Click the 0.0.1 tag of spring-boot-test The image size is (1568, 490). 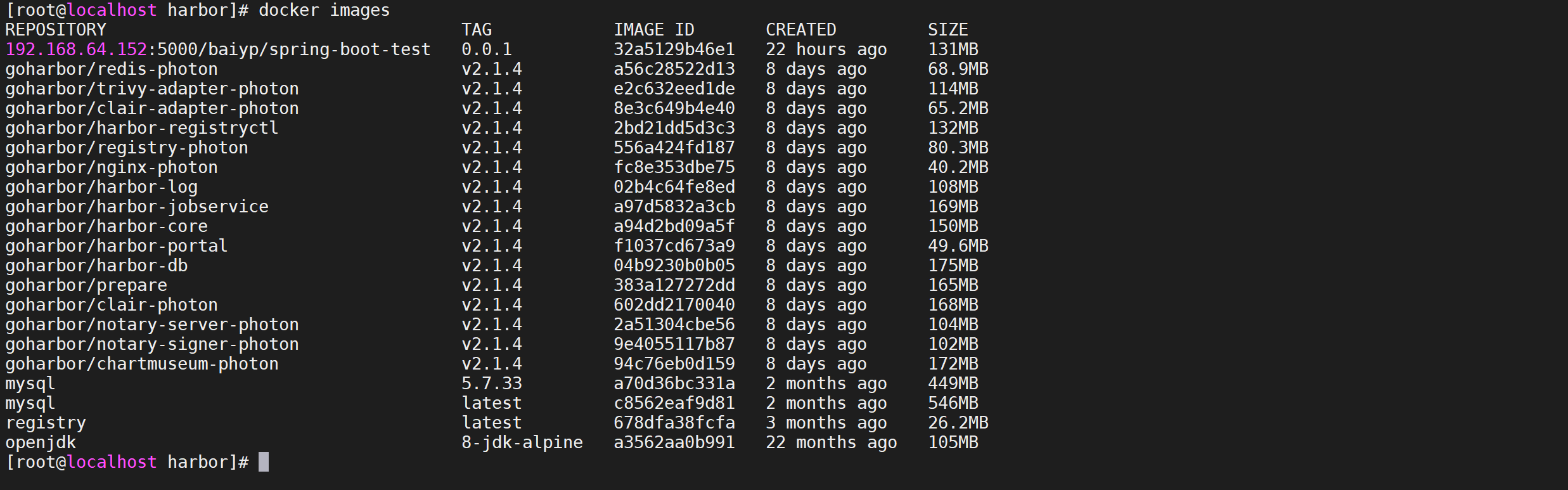(x=486, y=49)
